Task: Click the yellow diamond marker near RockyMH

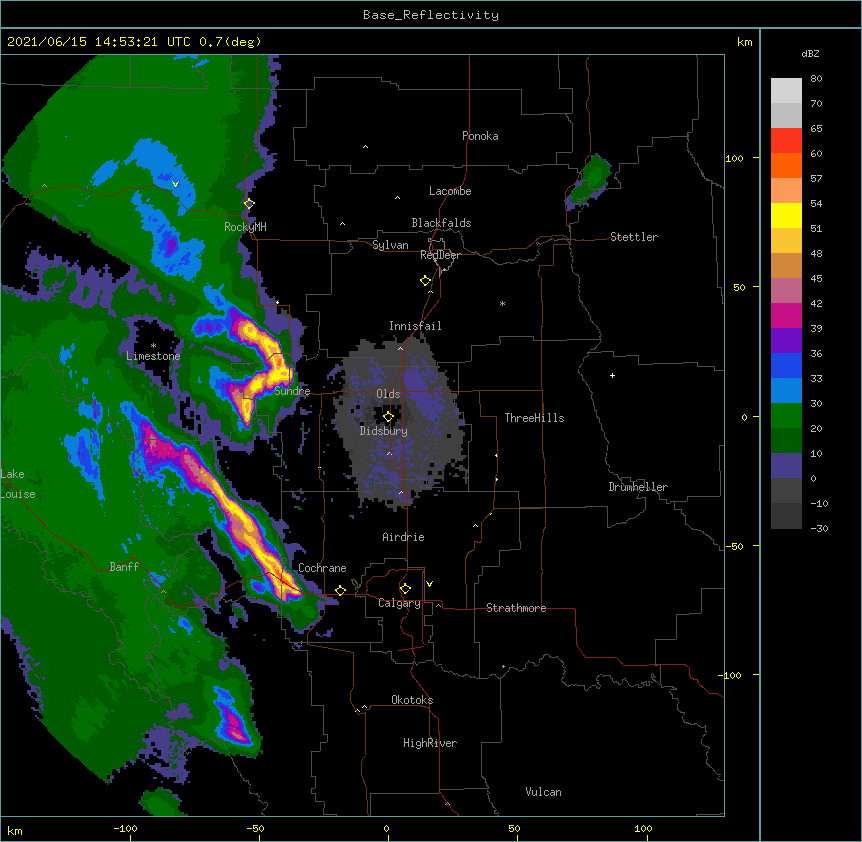Action: tap(249, 204)
